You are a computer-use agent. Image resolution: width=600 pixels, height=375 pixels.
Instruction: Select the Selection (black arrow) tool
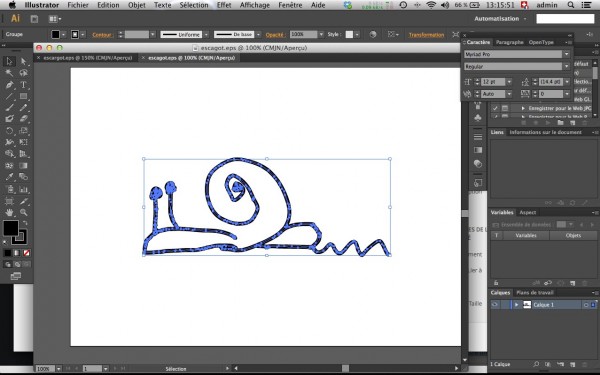click(x=9, y=61)
